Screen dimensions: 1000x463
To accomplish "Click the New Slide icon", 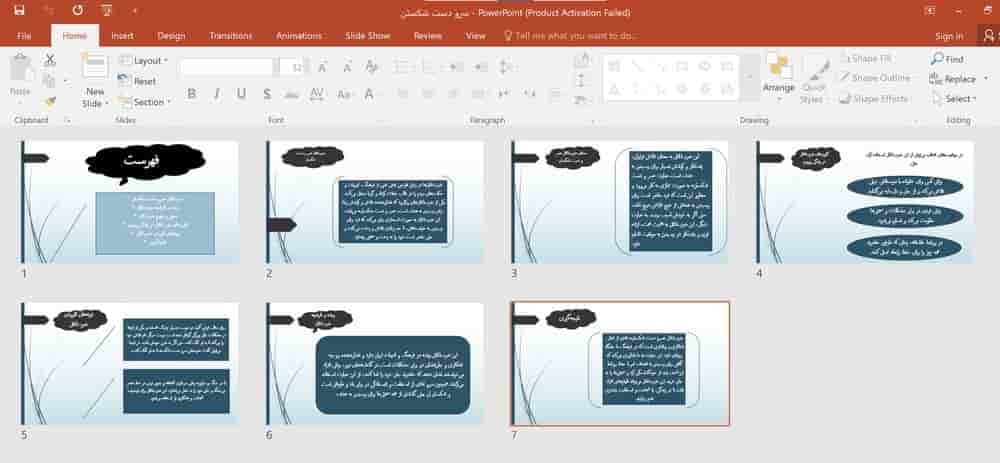I will click(95, 67).
